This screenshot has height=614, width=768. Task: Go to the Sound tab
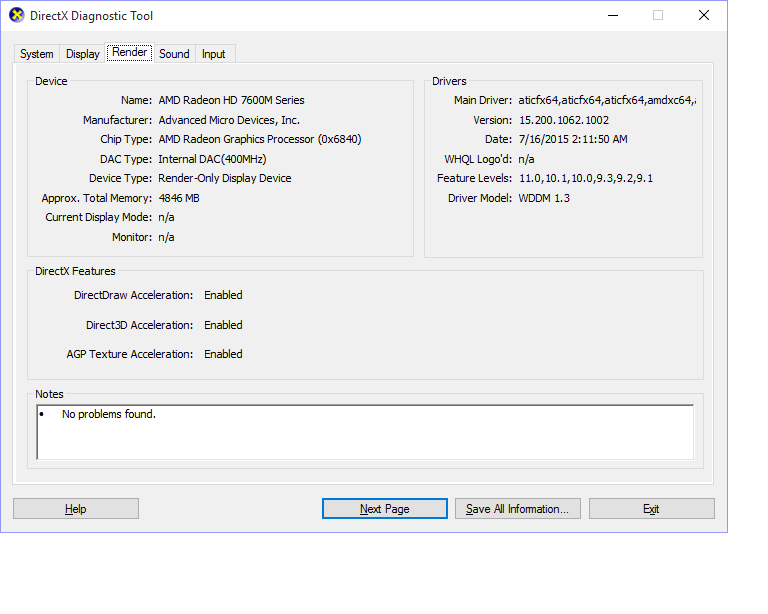pyautogui.click(x=174, y=54)
